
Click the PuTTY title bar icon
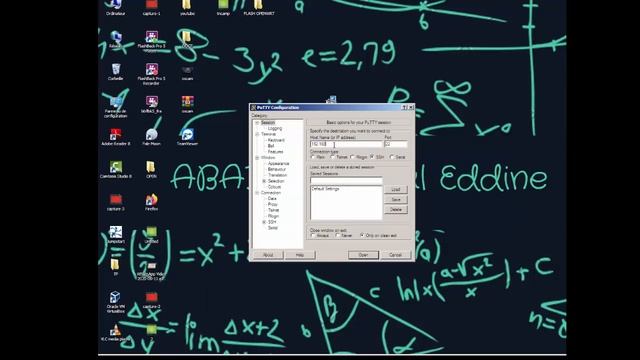tap(253, 107)
